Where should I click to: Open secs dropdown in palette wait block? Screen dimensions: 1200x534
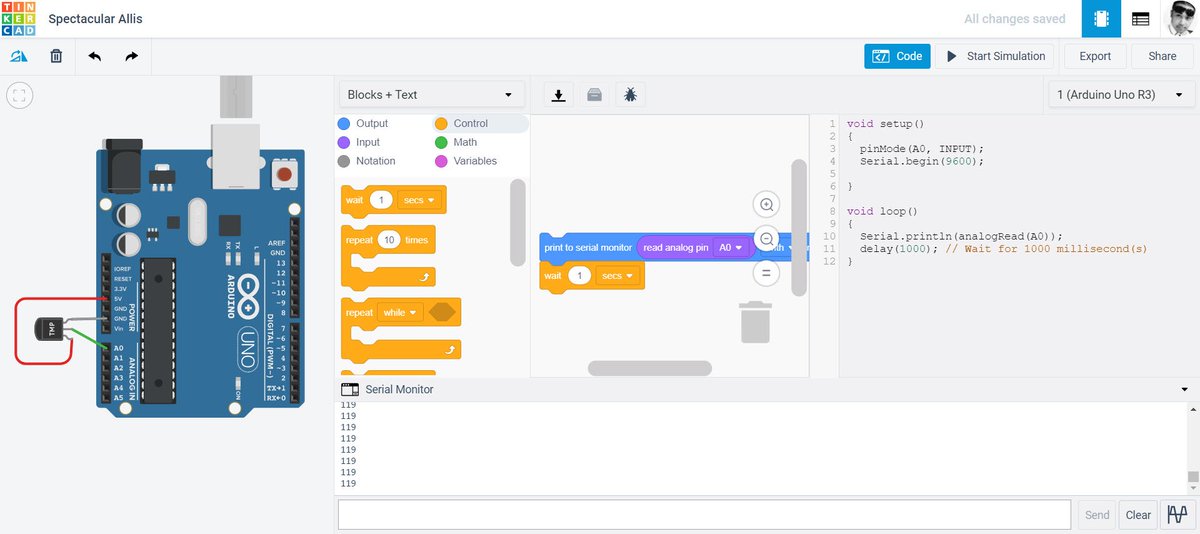[420, 200]
